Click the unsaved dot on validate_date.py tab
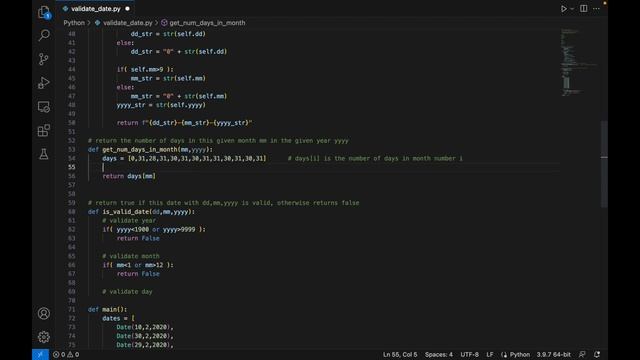 coord(127,9)
